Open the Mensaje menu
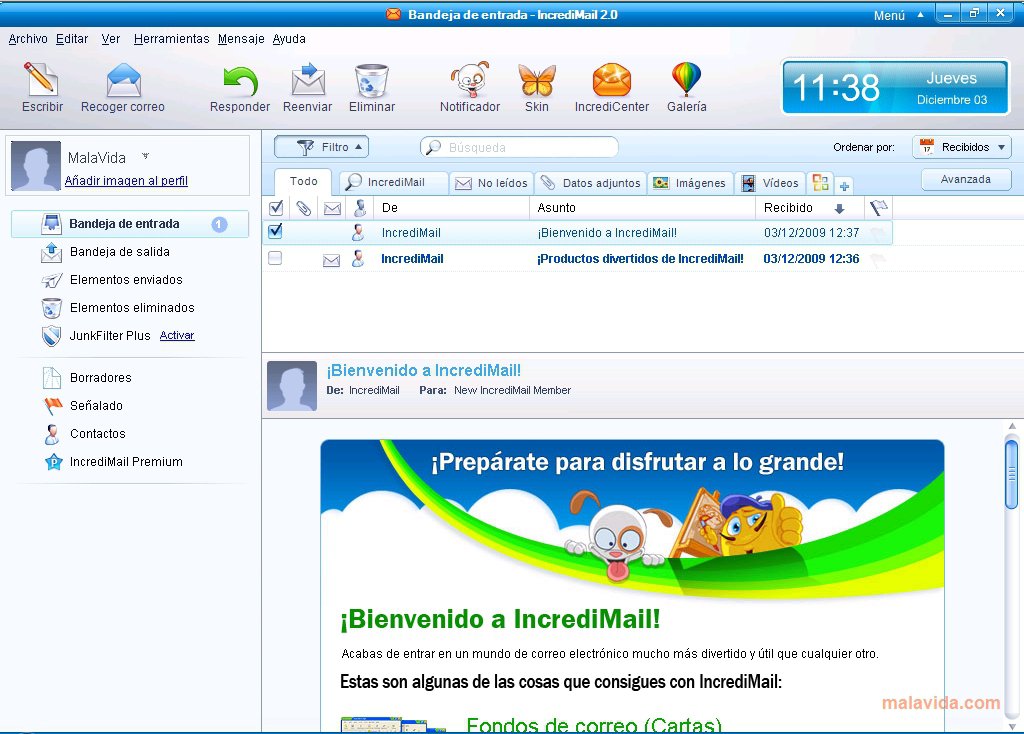Screen dimensions: 1024x734 pos(241,39)
